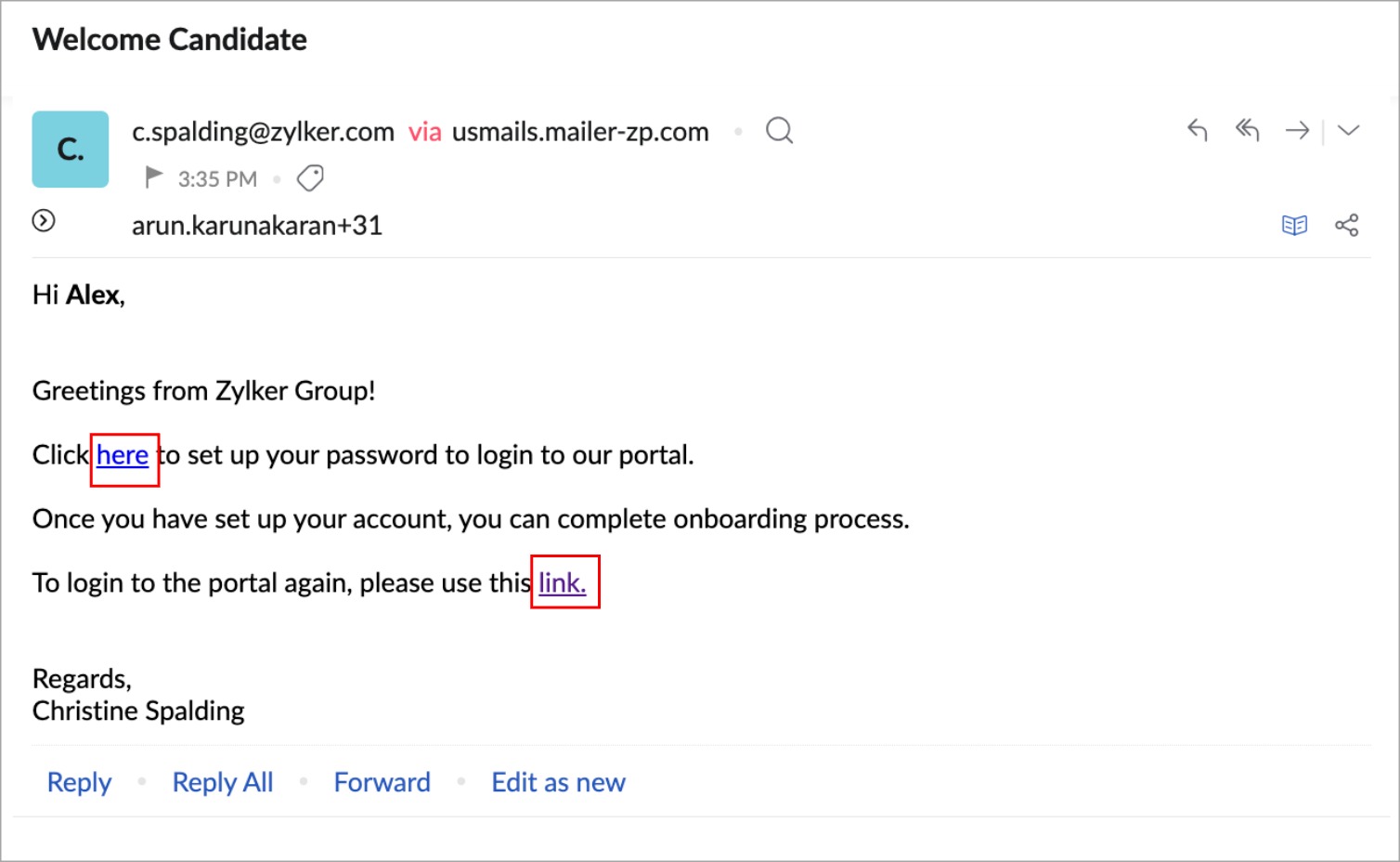Open the more actions chevron dropdown
Viewport: 1400px width, 862px height.
tap(1348, 131)
